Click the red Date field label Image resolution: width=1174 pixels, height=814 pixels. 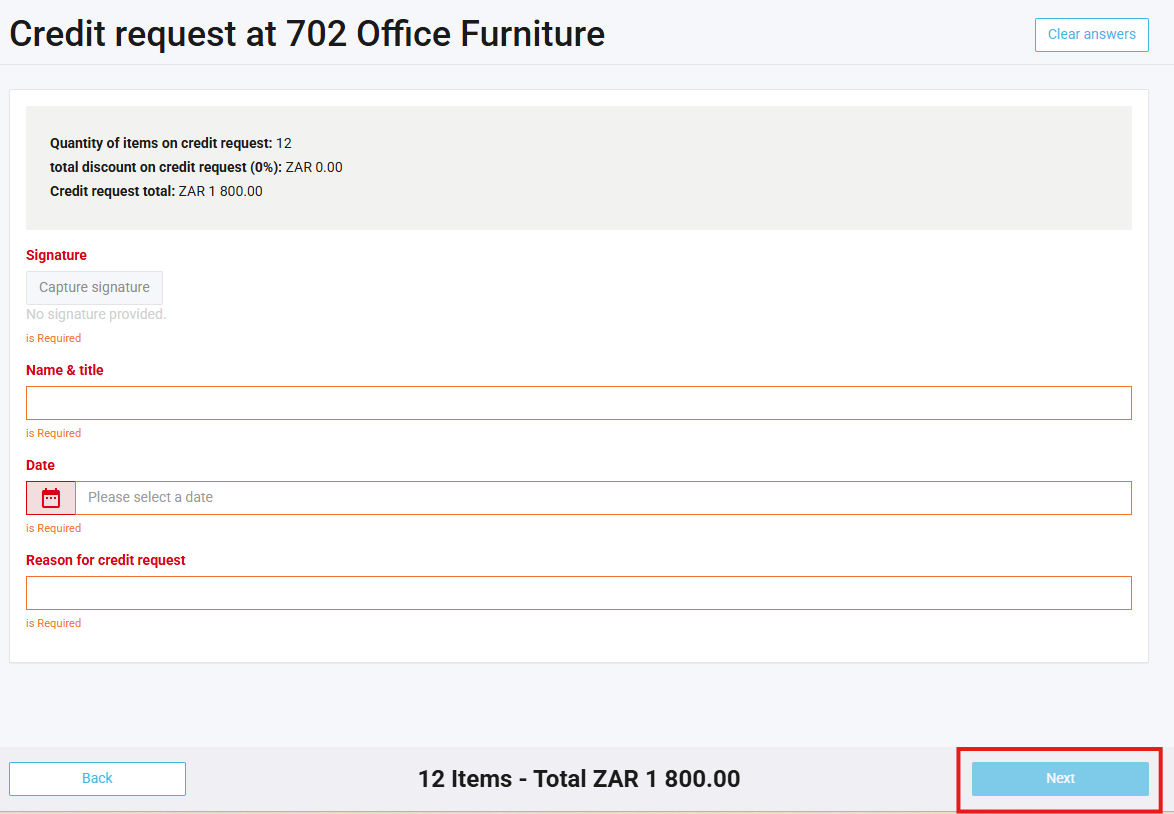40,465
